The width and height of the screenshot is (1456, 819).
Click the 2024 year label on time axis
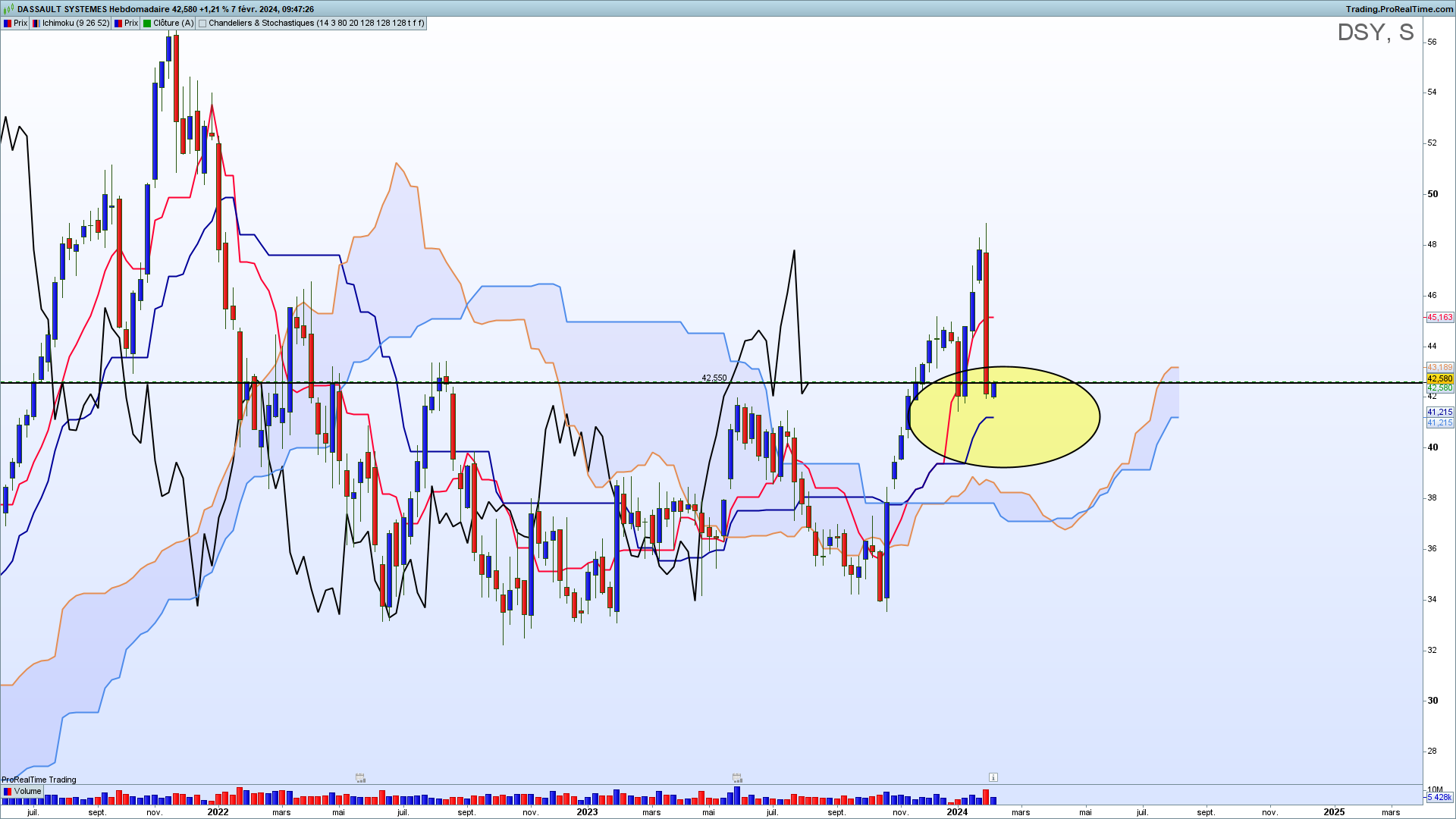click(957, 812)
